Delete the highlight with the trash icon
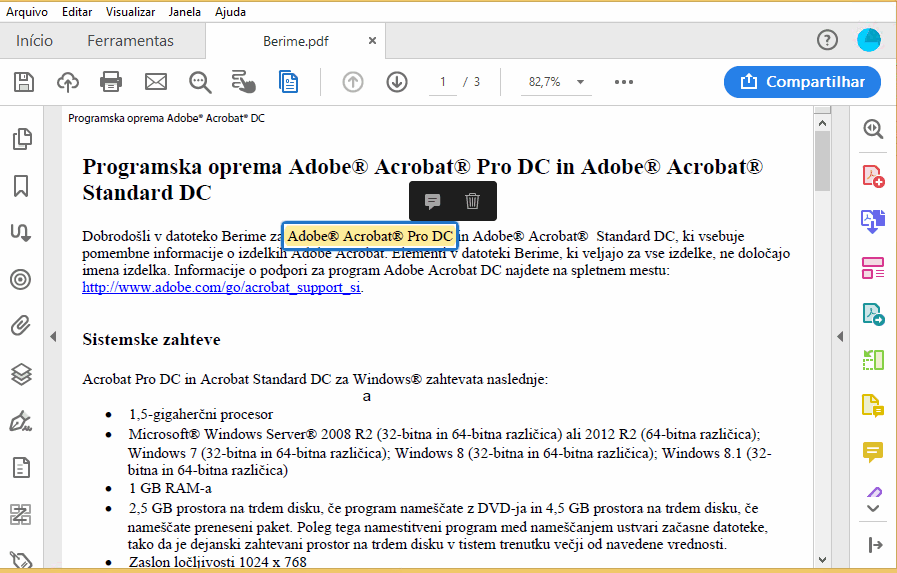Image resolution: width=897 pixels, height=573 pixels. 473,201
